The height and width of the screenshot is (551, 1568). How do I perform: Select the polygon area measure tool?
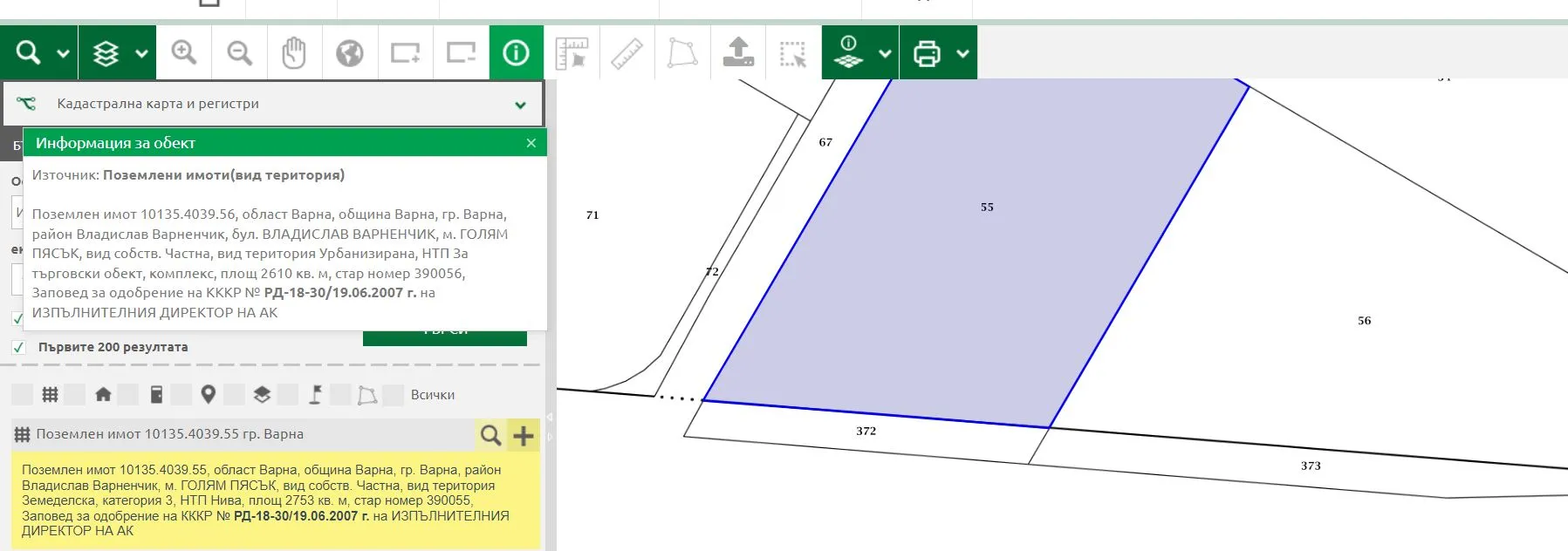682,53
